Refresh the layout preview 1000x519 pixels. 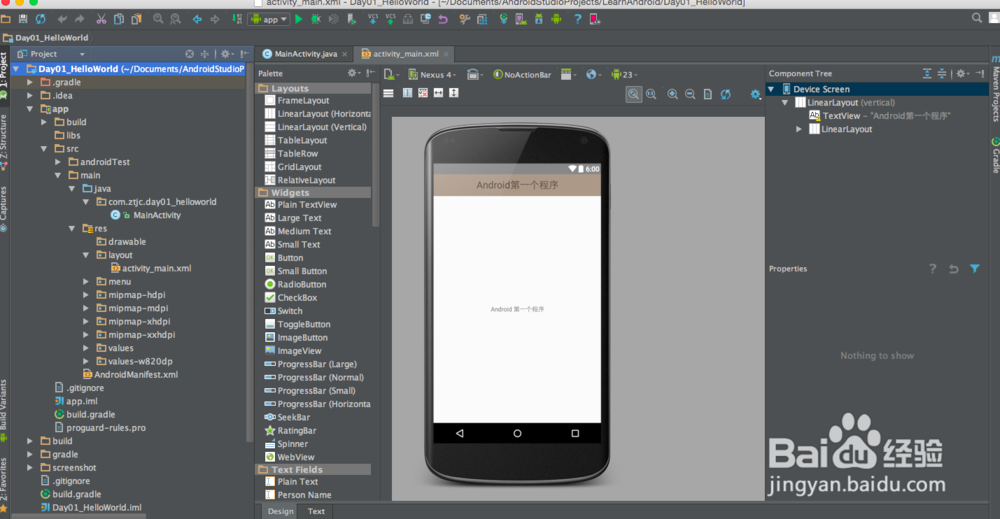[x=726, y=94]
